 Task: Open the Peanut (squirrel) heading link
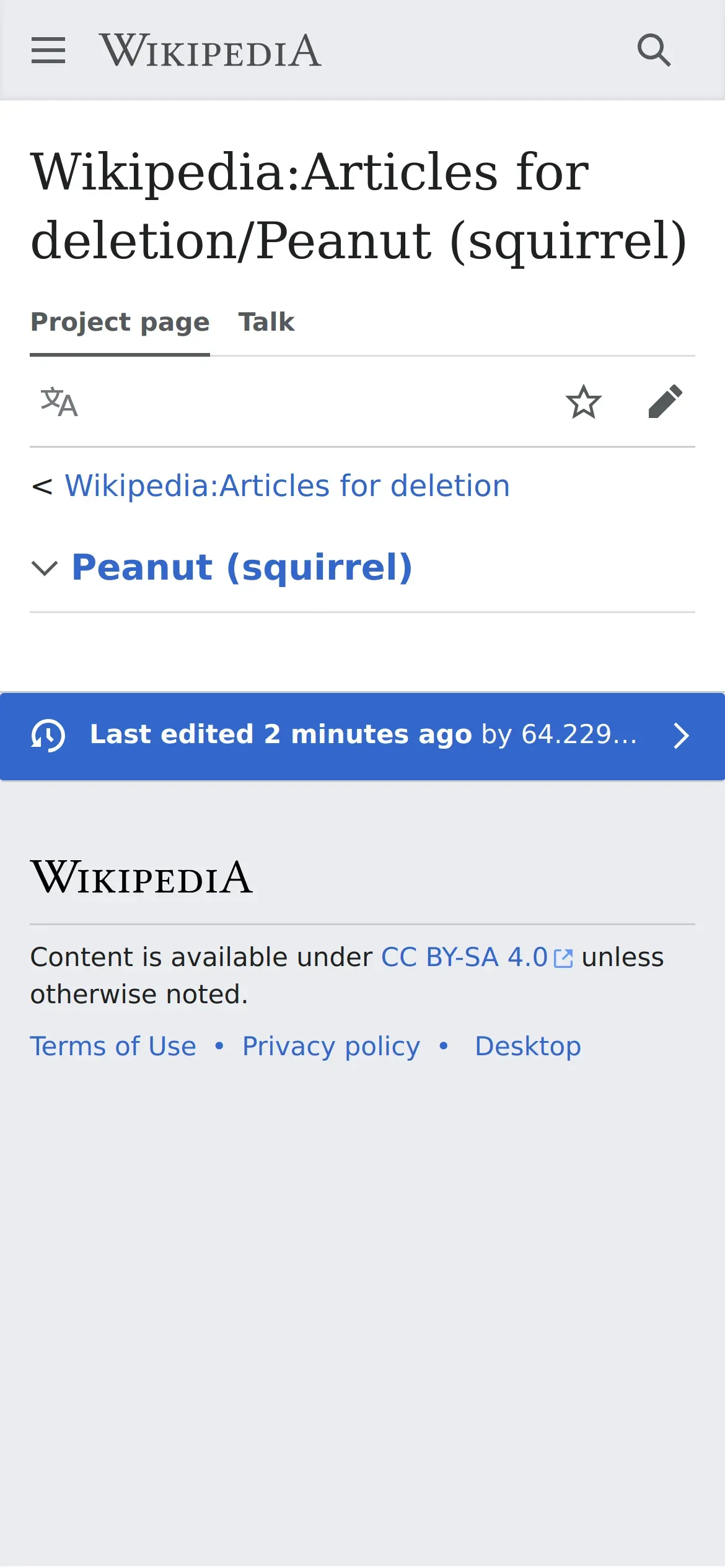click(x=242, y=567)
